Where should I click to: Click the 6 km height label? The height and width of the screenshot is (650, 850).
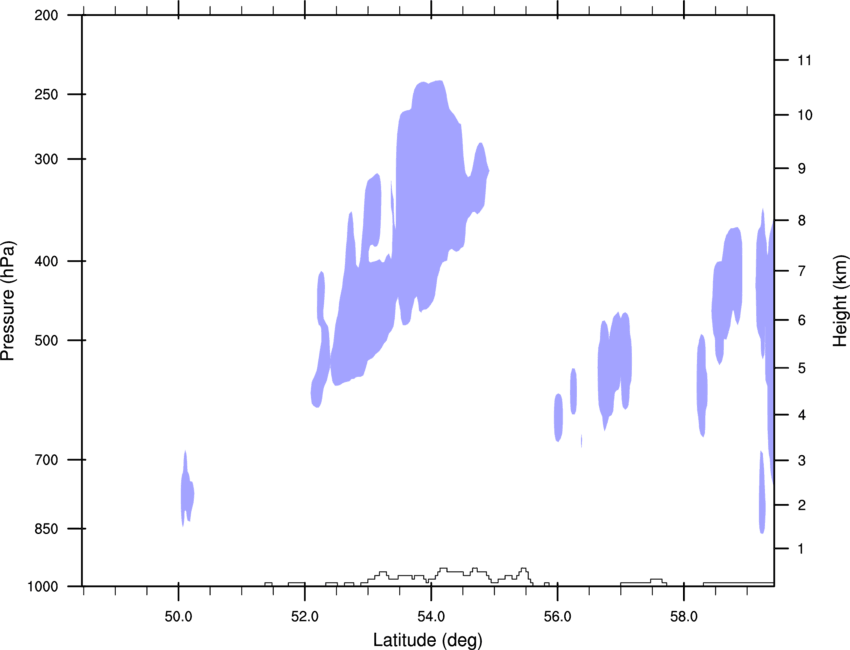pos(802,320)
